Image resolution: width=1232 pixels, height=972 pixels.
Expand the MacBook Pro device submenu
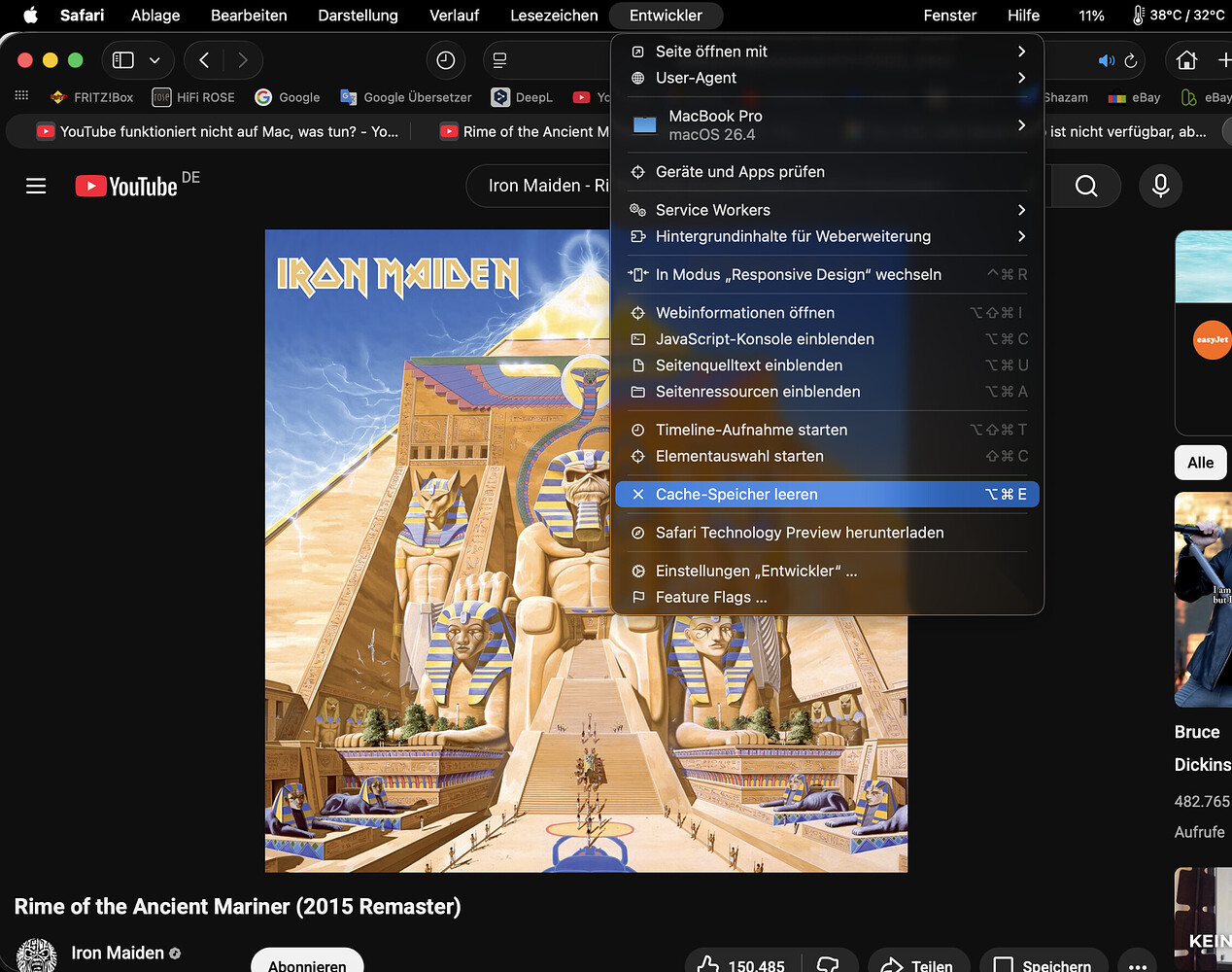(x=827, y=125)
